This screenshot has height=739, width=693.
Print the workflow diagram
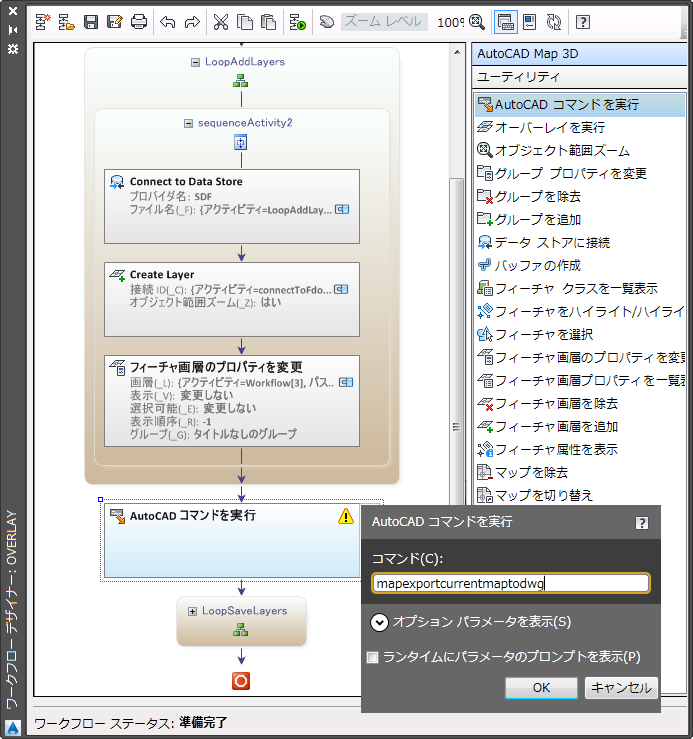pos(139,22)
